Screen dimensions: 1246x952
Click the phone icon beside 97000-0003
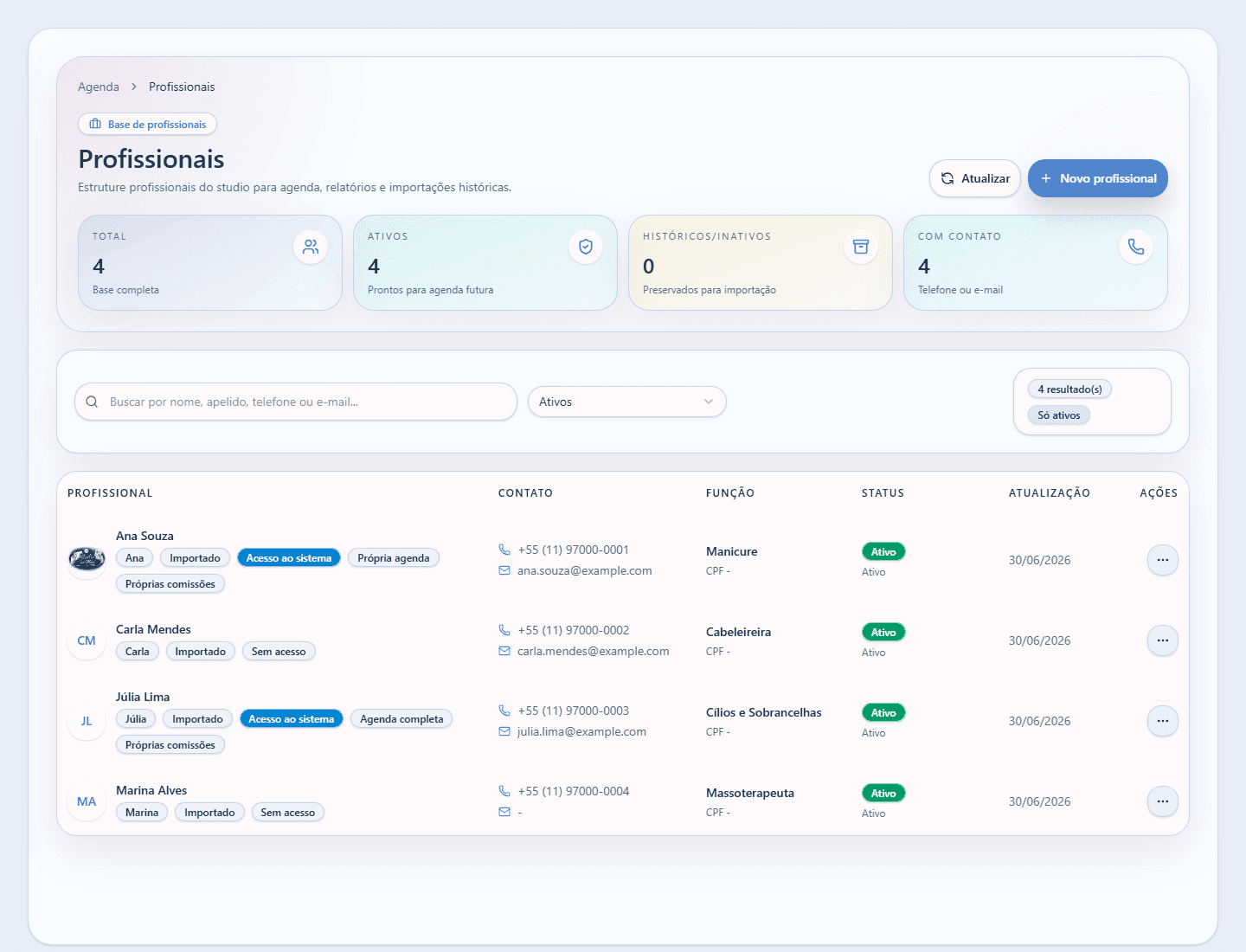[x=504, y=711]
